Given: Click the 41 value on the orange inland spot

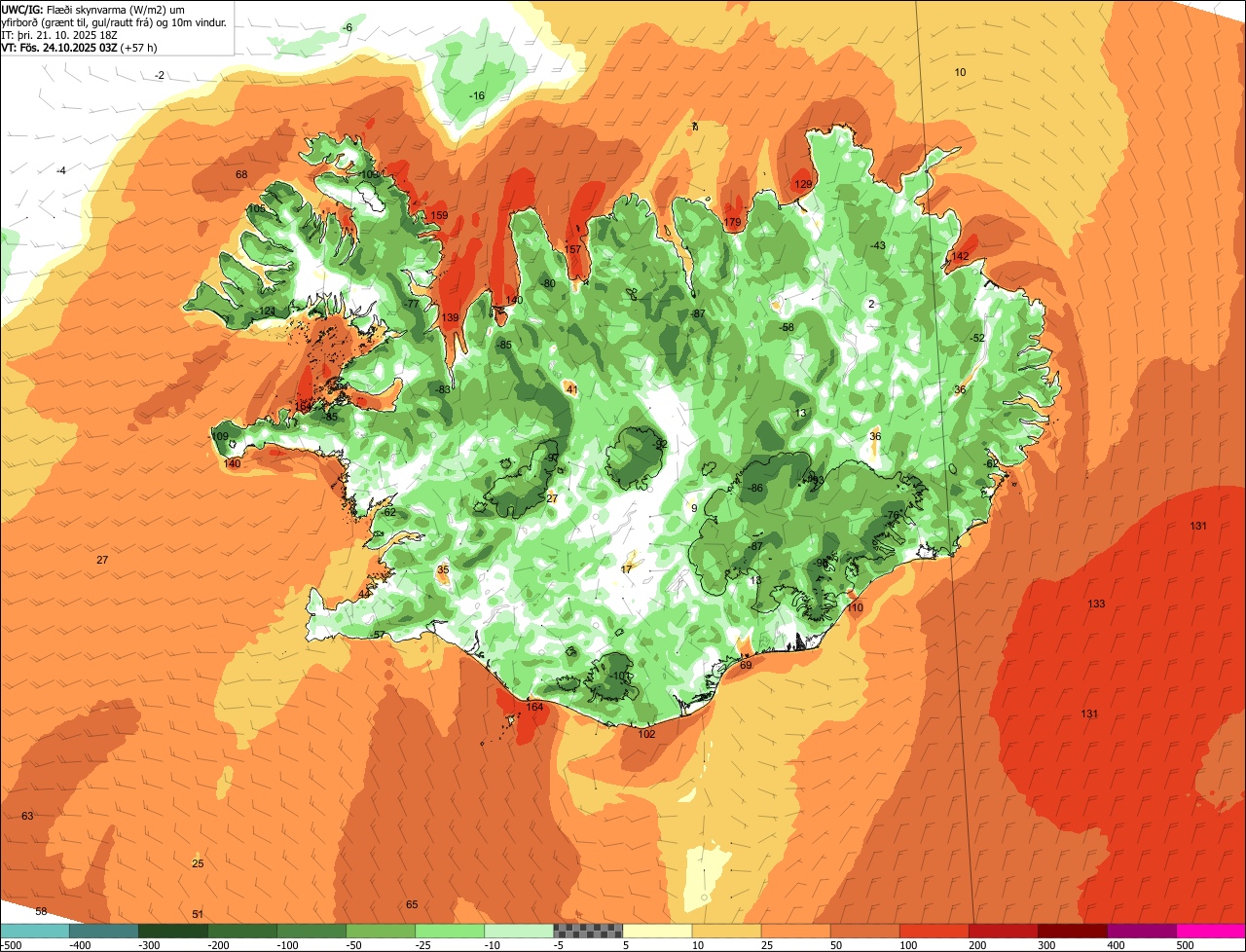Looking at the screenshot, I should click(572, 389).
